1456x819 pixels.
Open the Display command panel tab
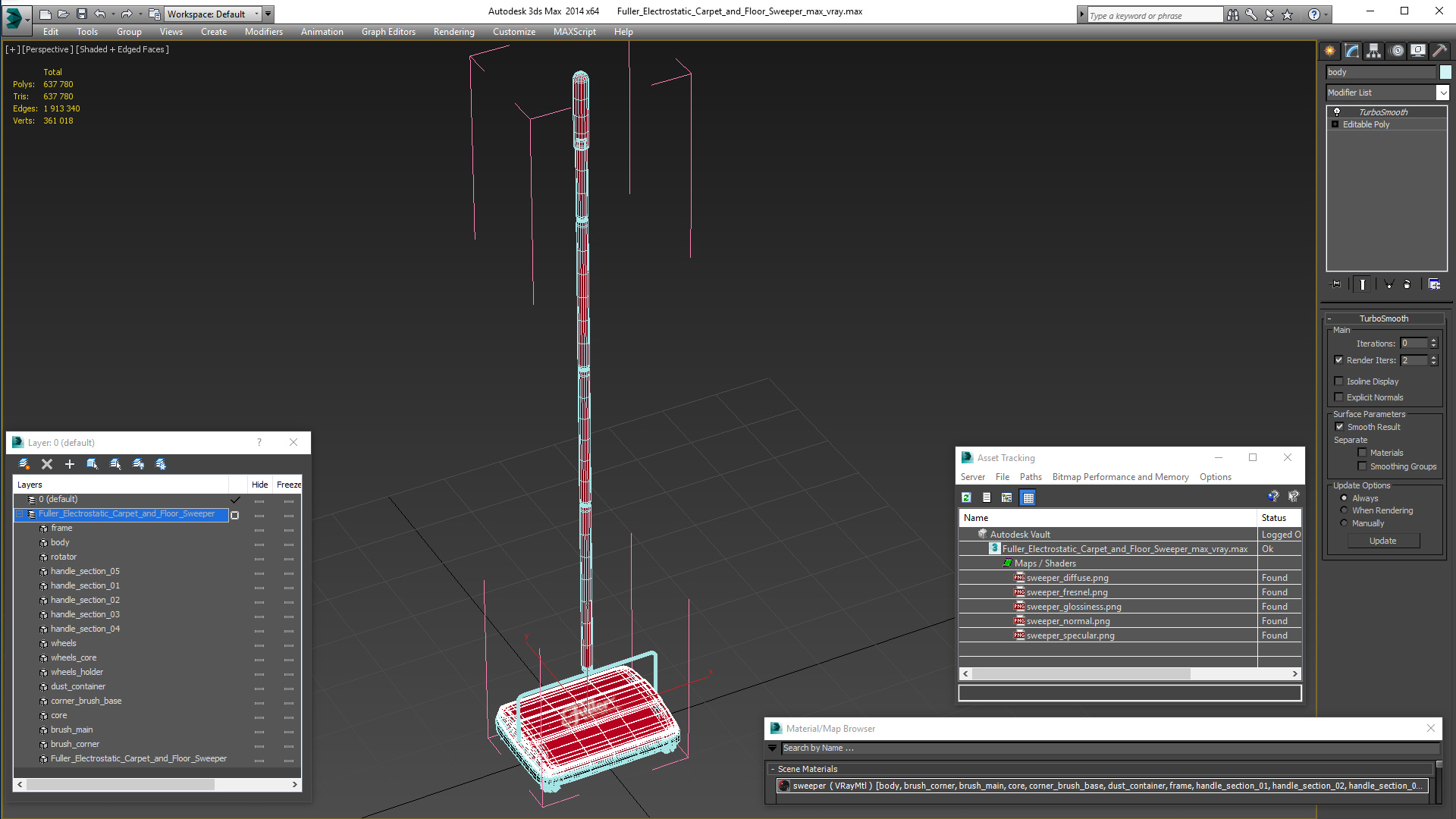click(x=1418, y=51)
